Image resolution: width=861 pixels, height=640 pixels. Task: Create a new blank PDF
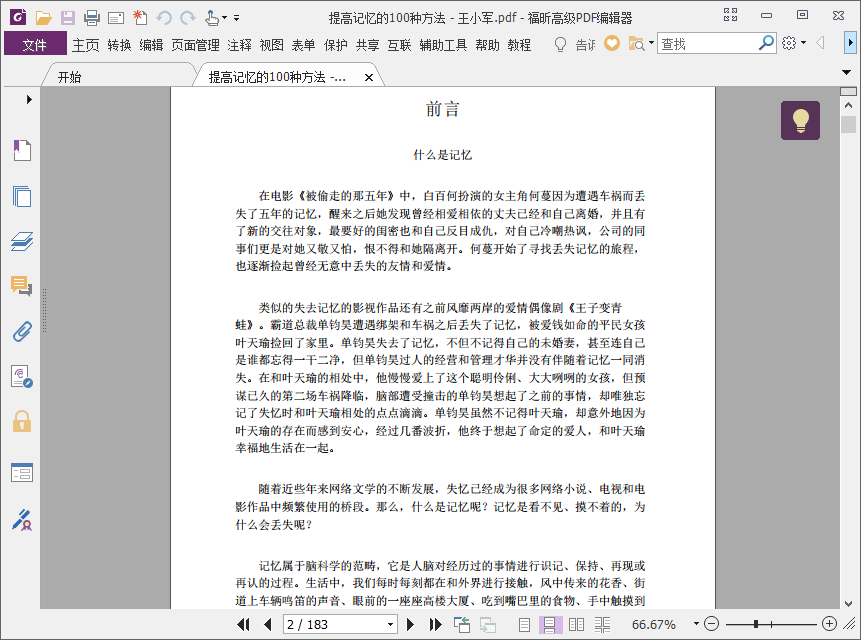(x=140, y=18)
